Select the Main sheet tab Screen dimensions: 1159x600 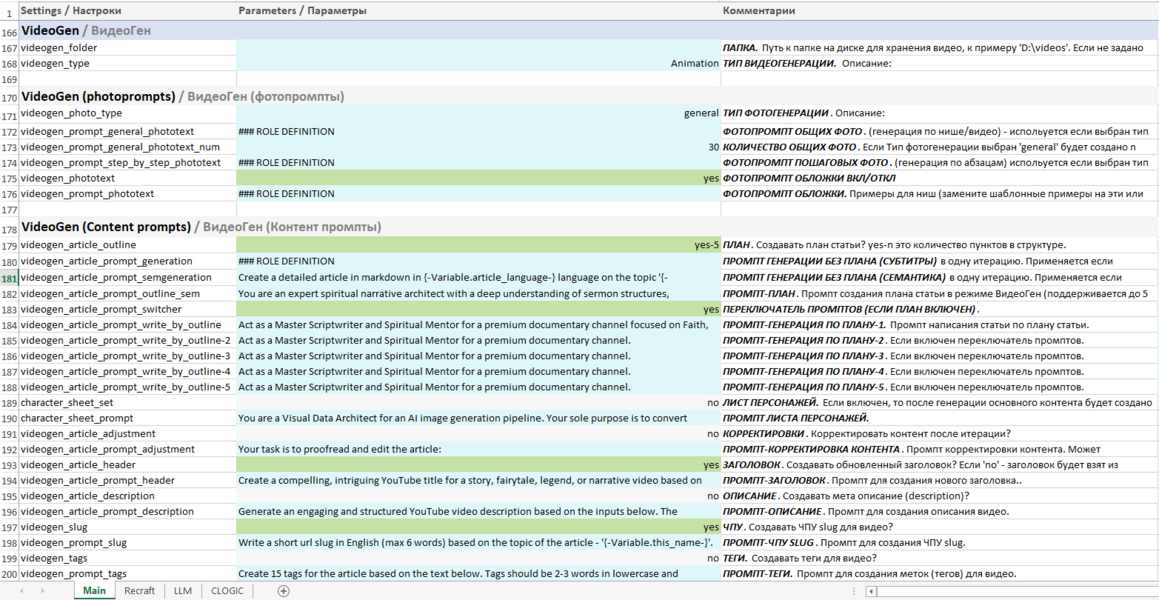(94, 591)
